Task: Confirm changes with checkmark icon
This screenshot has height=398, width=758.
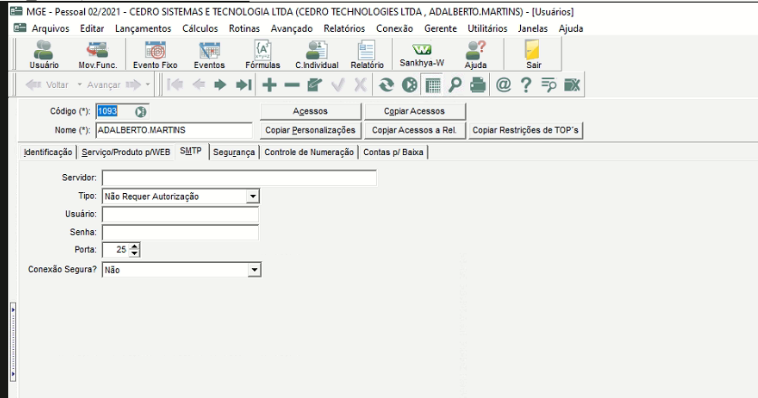Action: [x=338, y=85]
